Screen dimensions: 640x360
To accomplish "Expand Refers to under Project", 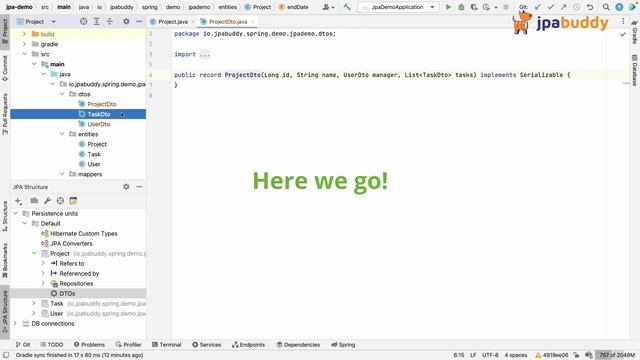I will pyautogui.click(x=43, y=263).
